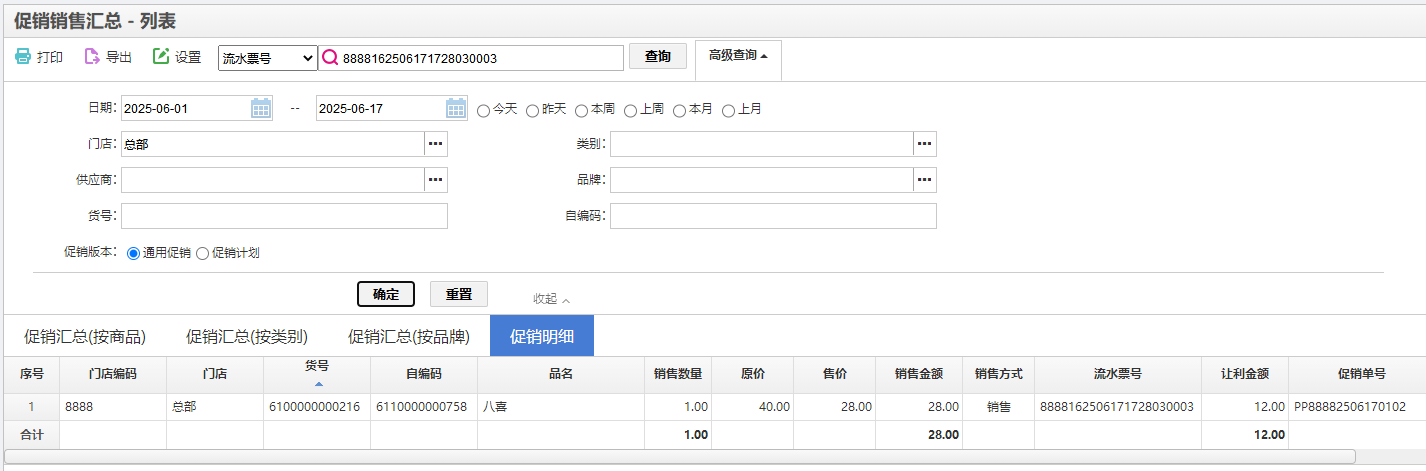This screenshot has width=1426, height=471.
Task: Click the horizontal scrollbar below the table
Action: pos(680,456)
